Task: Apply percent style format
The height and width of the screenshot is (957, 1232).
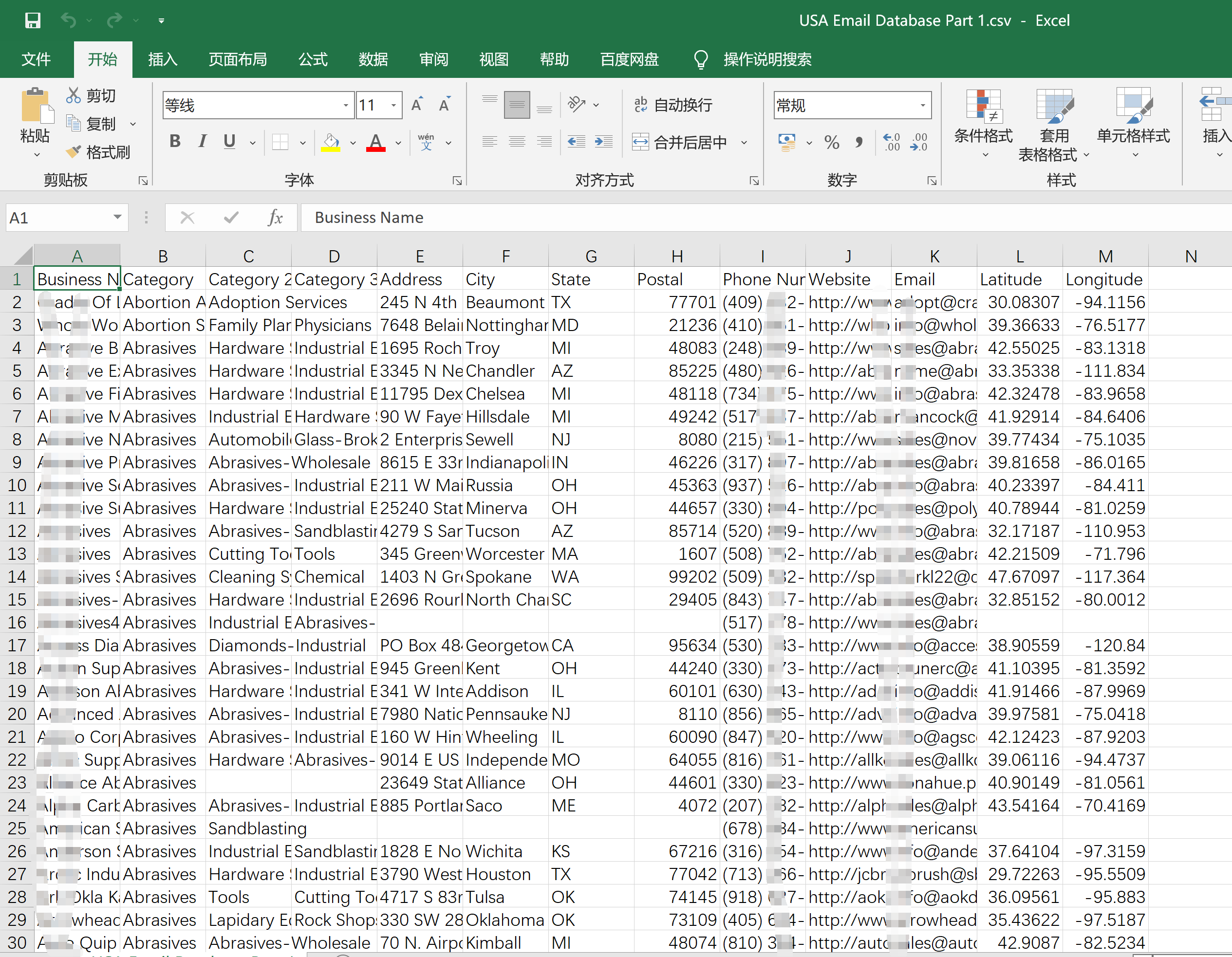Action: pyautogui.click(x=832, y=142)
